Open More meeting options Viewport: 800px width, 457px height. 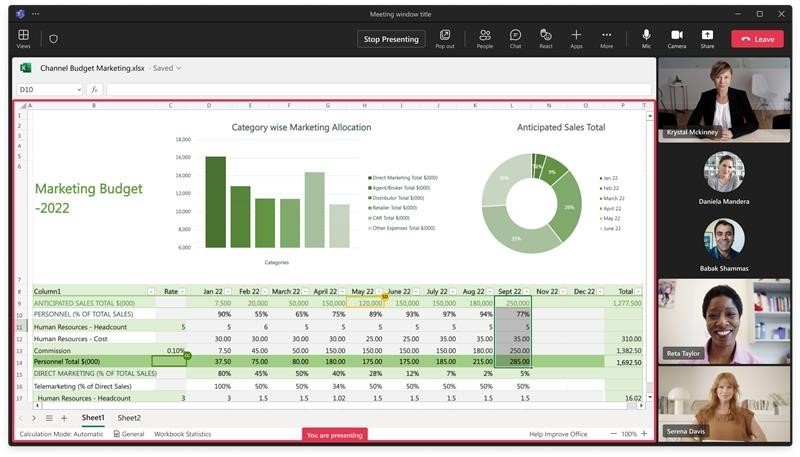coord(606,38)
